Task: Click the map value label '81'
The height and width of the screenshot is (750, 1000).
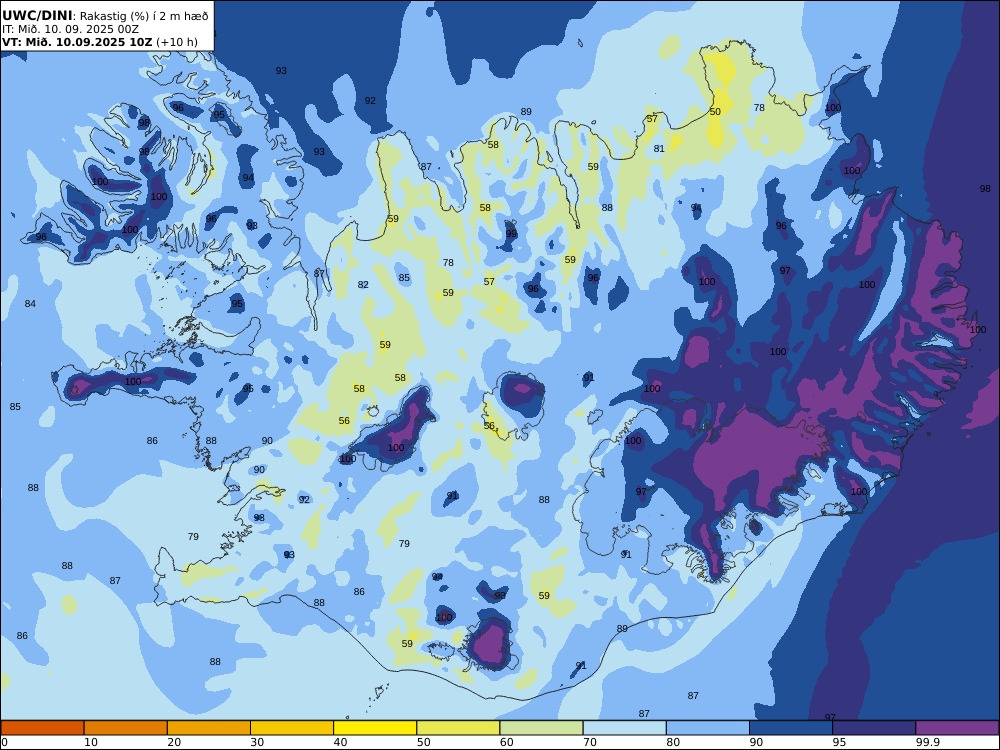Action: 659,149
